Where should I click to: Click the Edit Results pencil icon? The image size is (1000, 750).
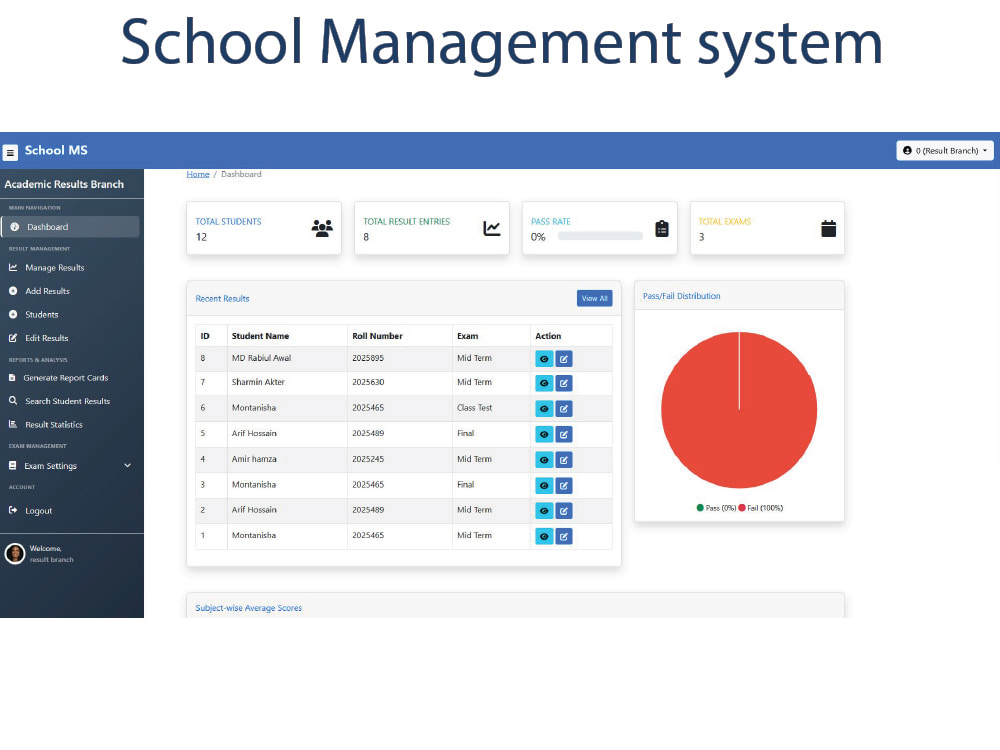13,338
